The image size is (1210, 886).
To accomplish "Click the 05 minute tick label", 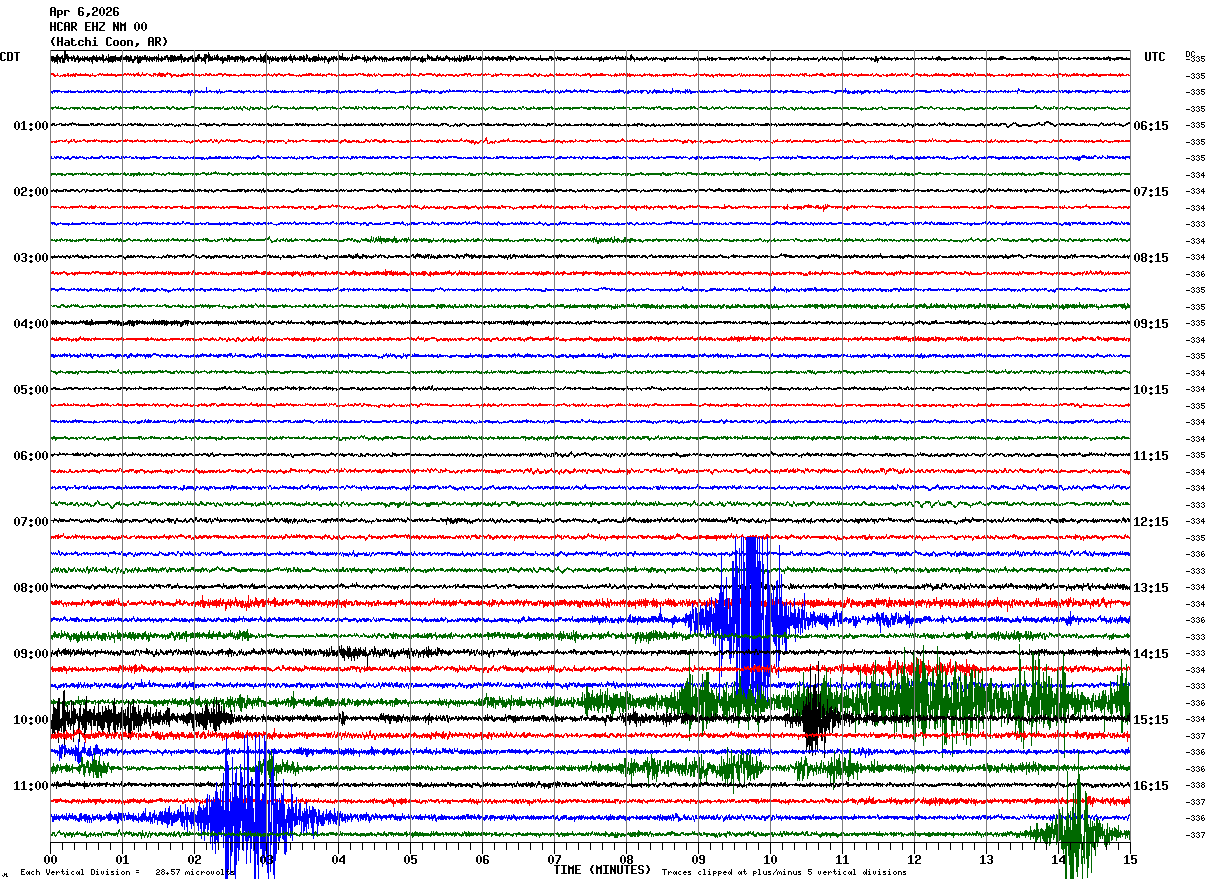I will click(410, 859).
